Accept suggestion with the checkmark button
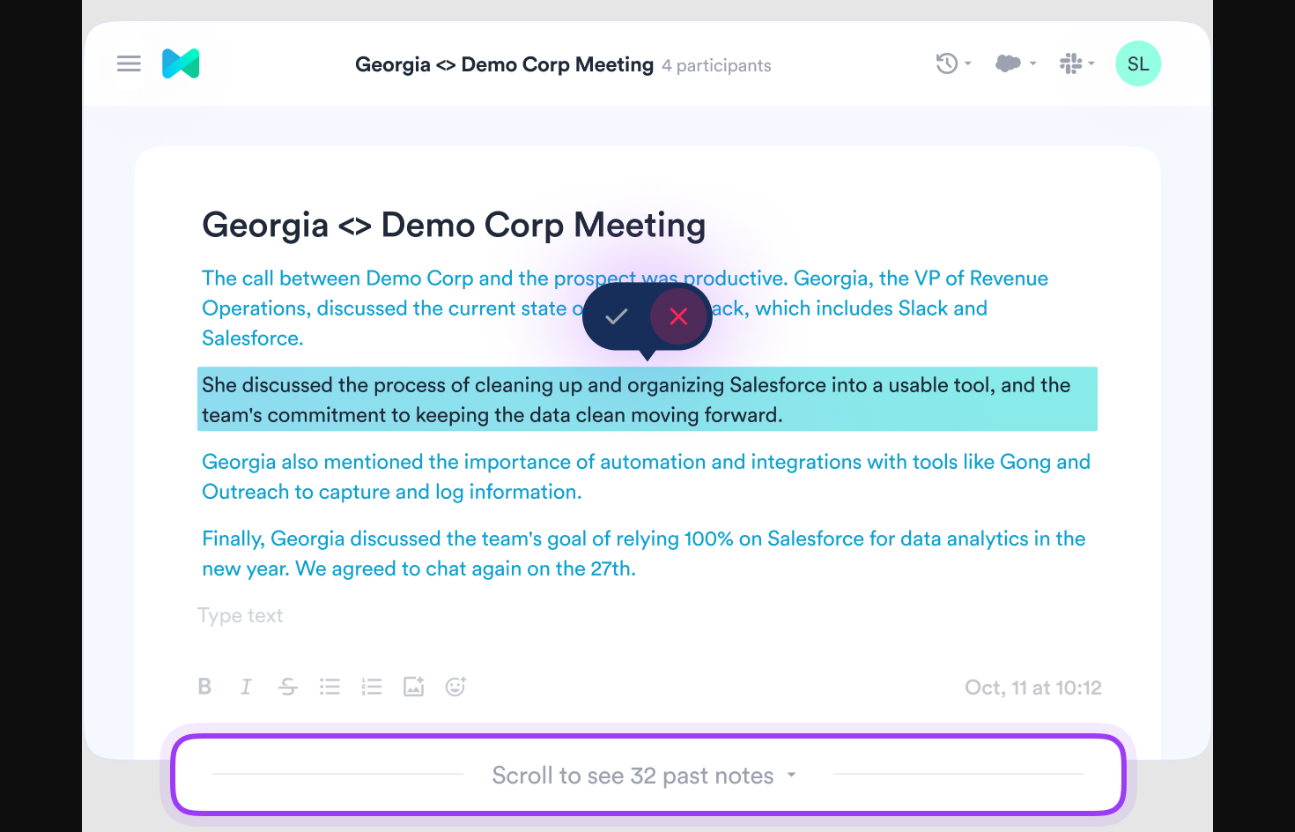The width and height of the screenshot is (1295, 832). [x=616, y=317]
